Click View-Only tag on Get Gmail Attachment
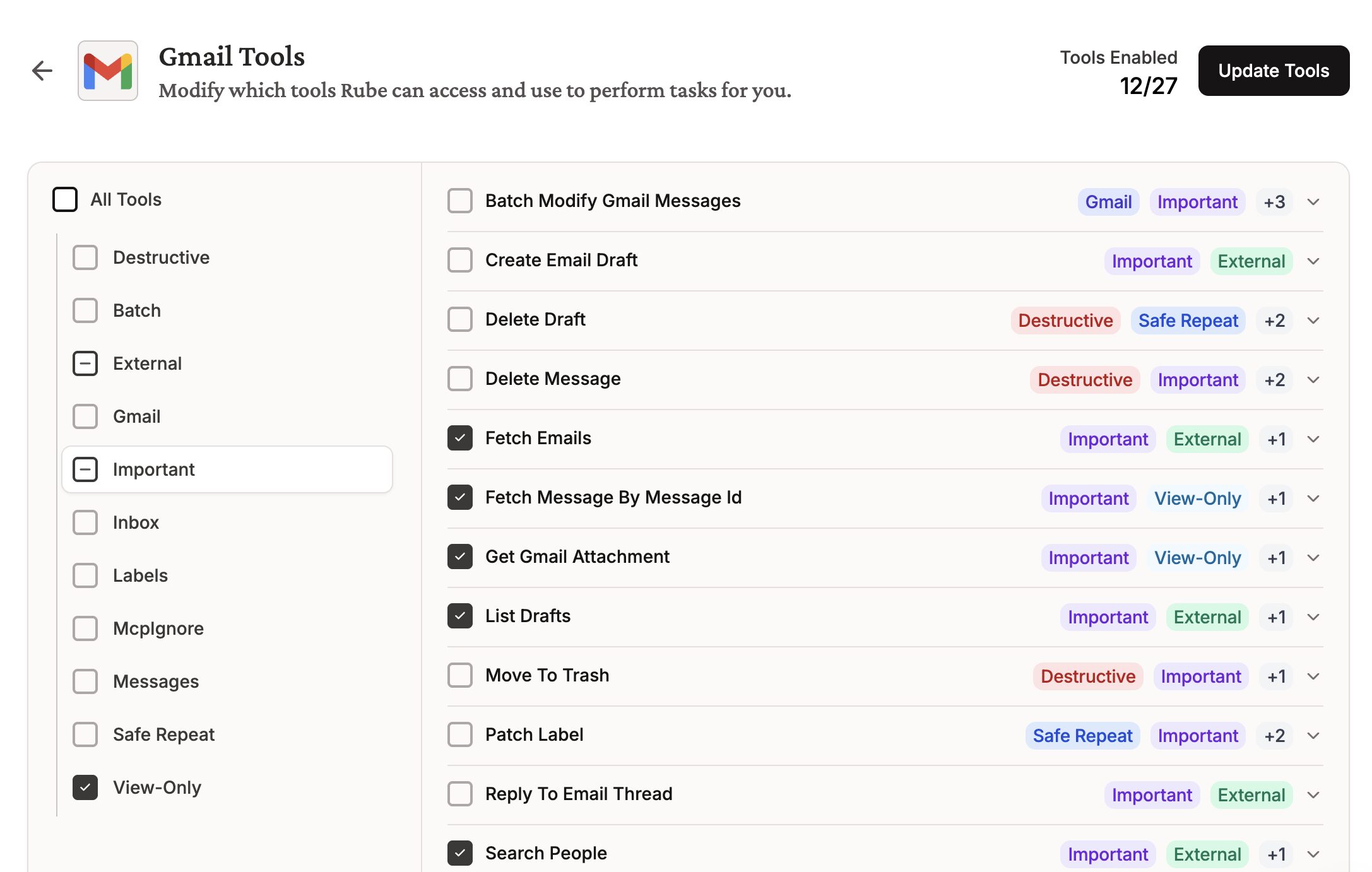The width and height of the screenshot is (1372, 872). [x=1197, y=558]
